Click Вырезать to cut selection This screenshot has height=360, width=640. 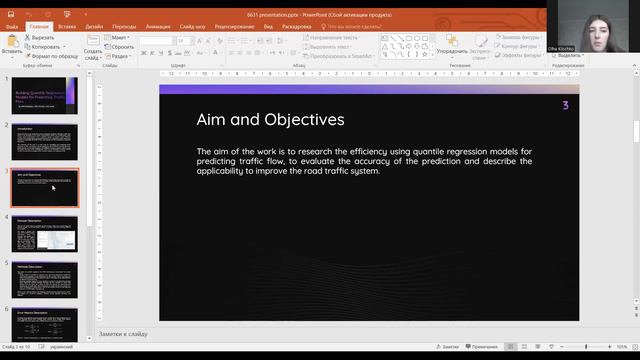(40, 38)
